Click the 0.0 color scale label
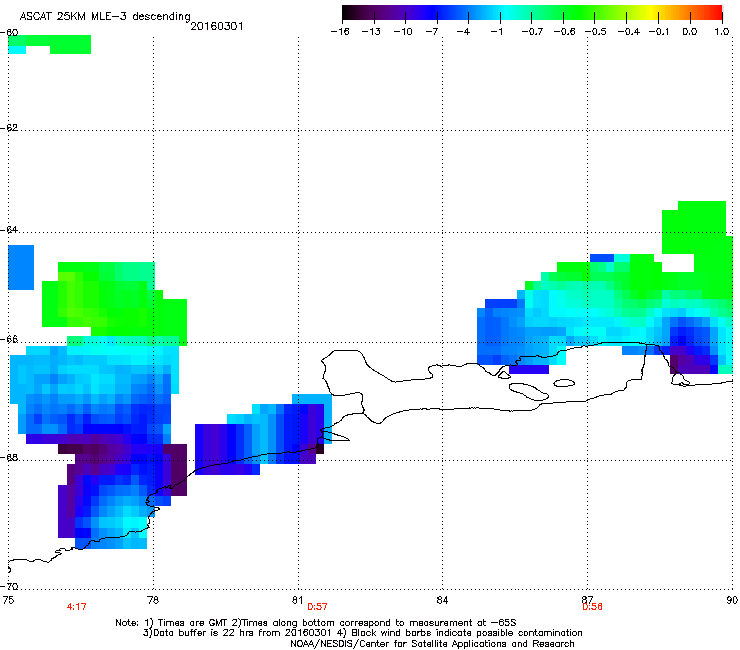Image resolution: width=740 pixels, height=650 pixels. (x=690, y=32)
